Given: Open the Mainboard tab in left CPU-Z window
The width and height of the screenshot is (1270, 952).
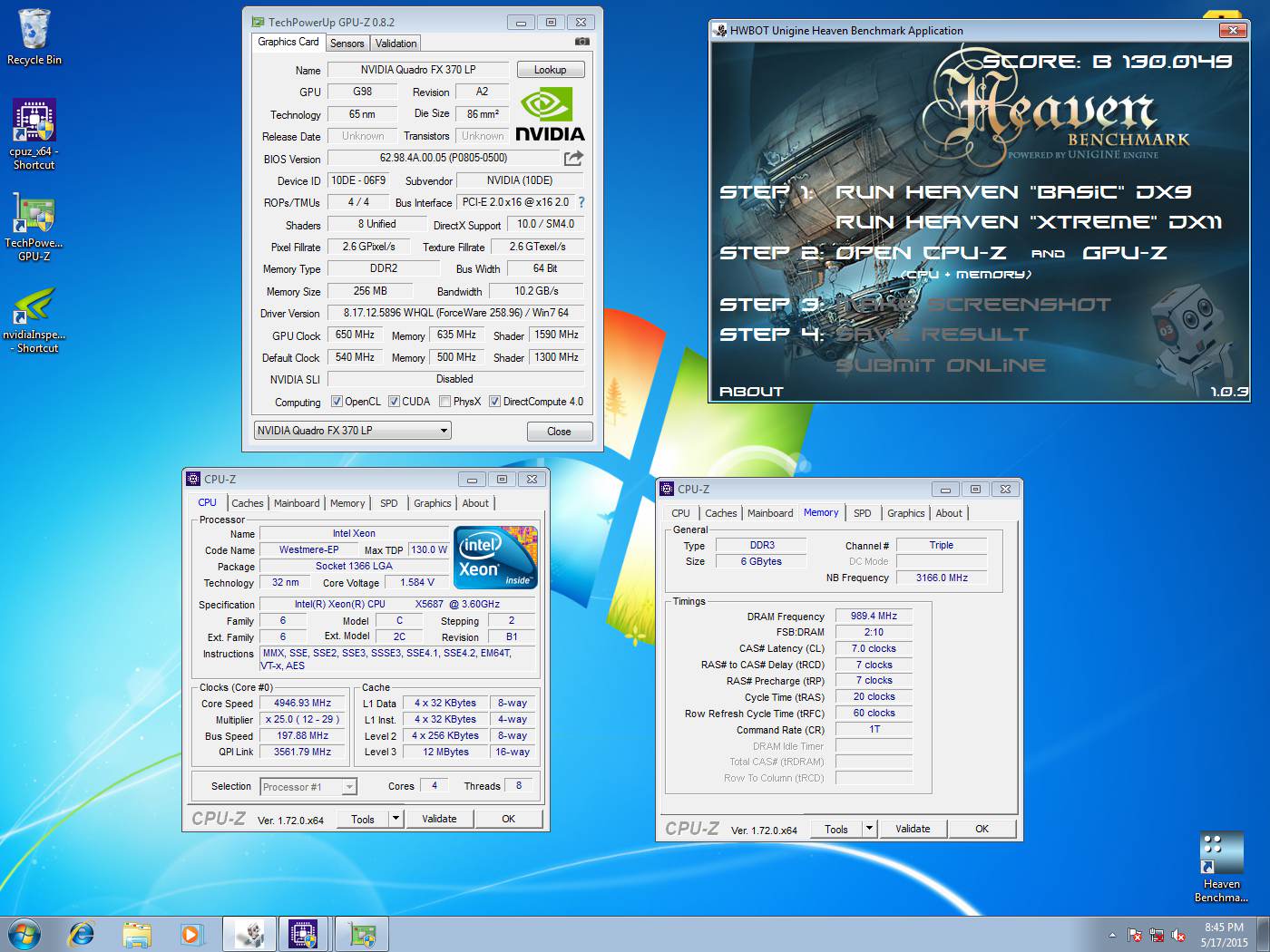Looking at the screenshot, I should click(x=297, y=503).
